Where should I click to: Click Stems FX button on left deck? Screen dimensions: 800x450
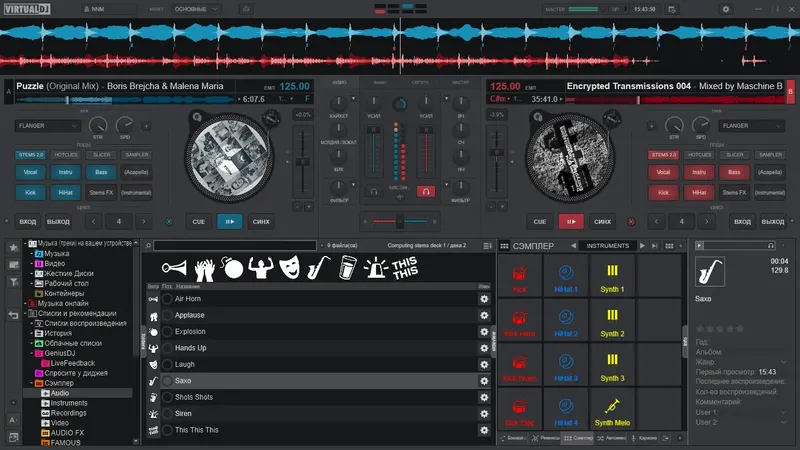[101, 193]
